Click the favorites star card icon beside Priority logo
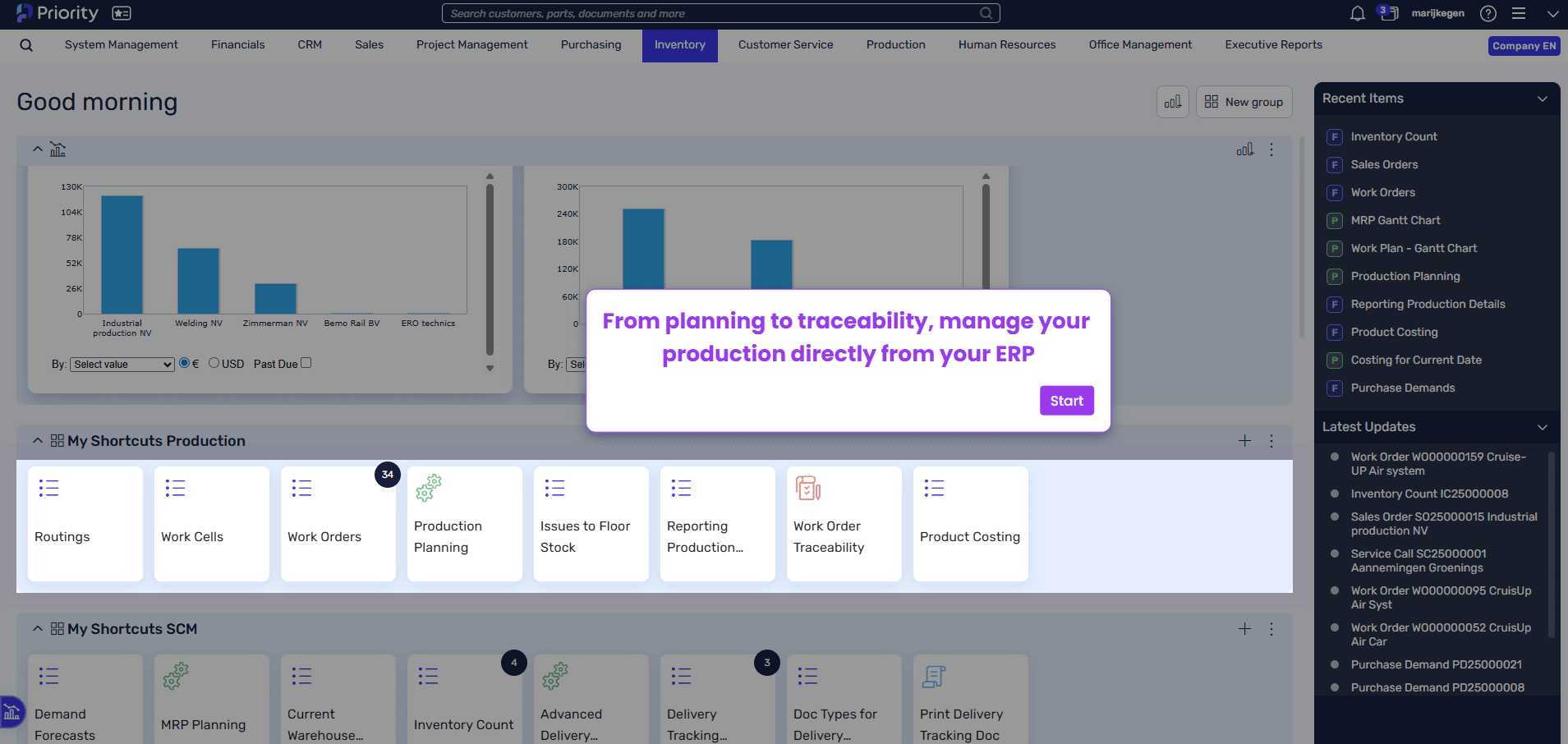The width and height of the screenshot is (1568, 744). (x=122, y=13)
